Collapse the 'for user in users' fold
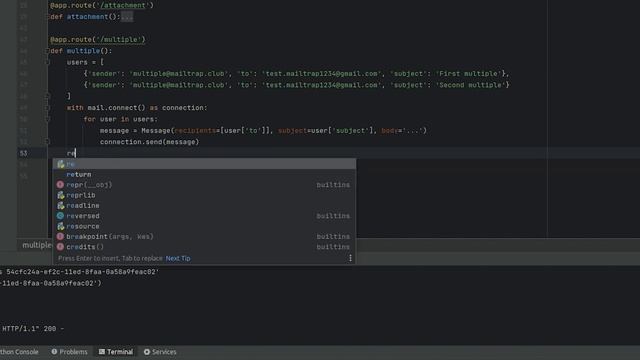Viewport: 640px width, 360px height. (x=47, y=119)
